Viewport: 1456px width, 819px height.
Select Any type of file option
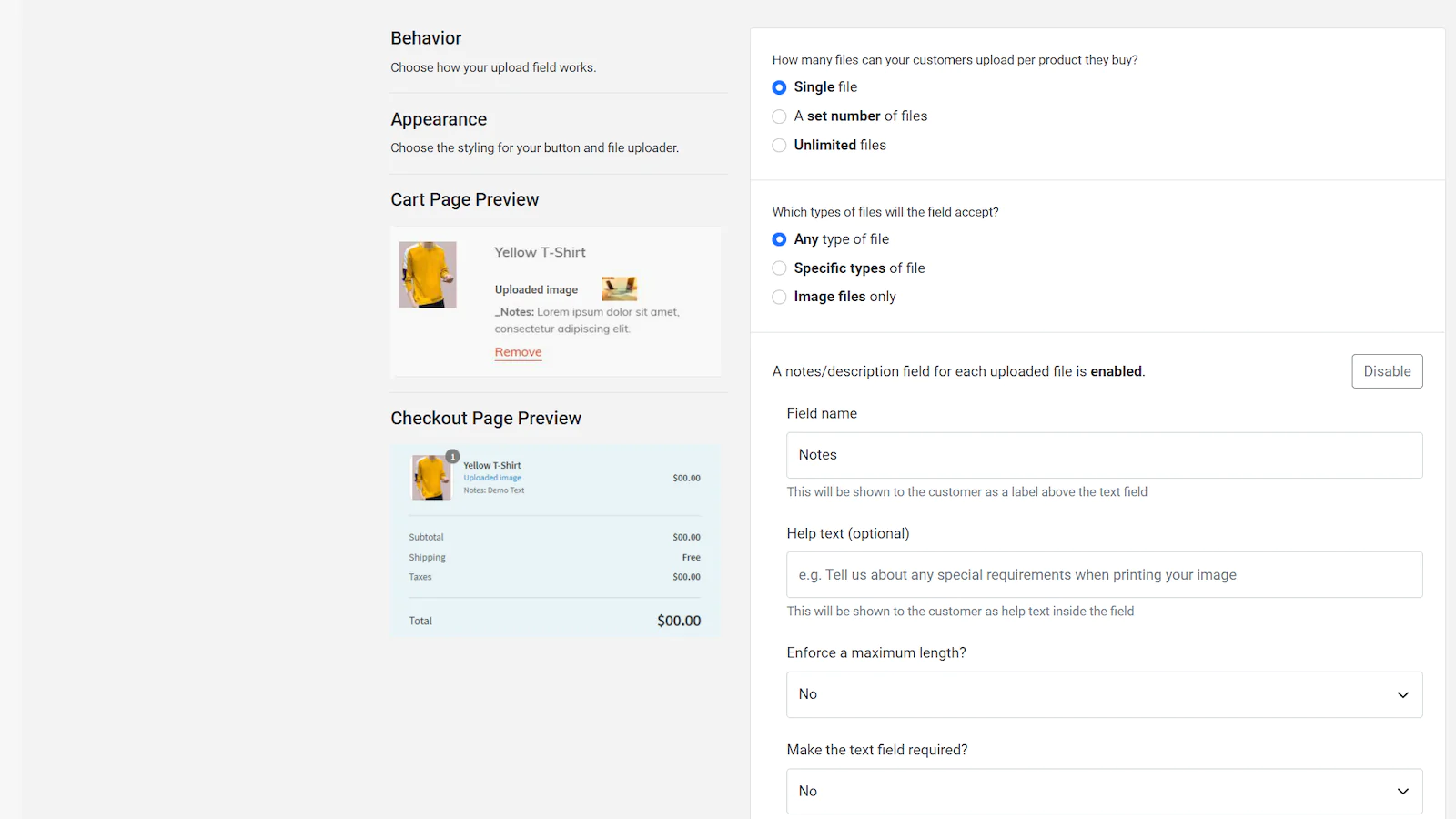click(x=779, y=239)
